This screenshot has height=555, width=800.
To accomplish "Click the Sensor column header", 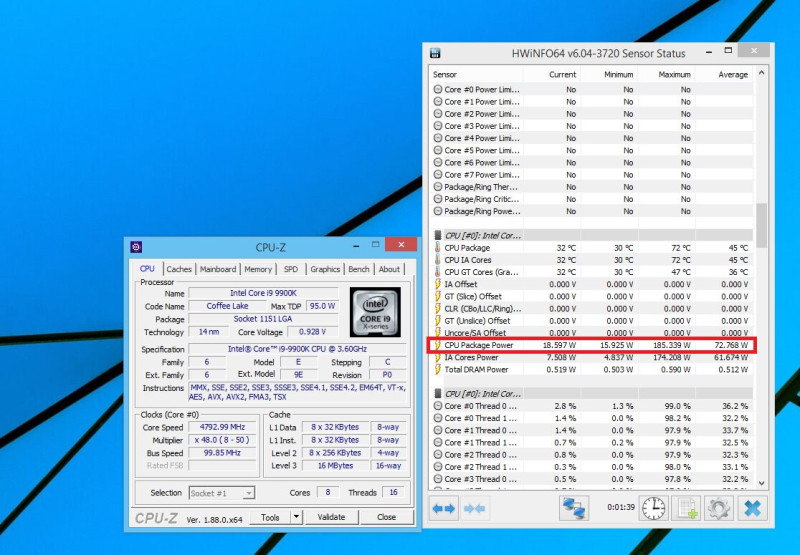I will [476, 74].
